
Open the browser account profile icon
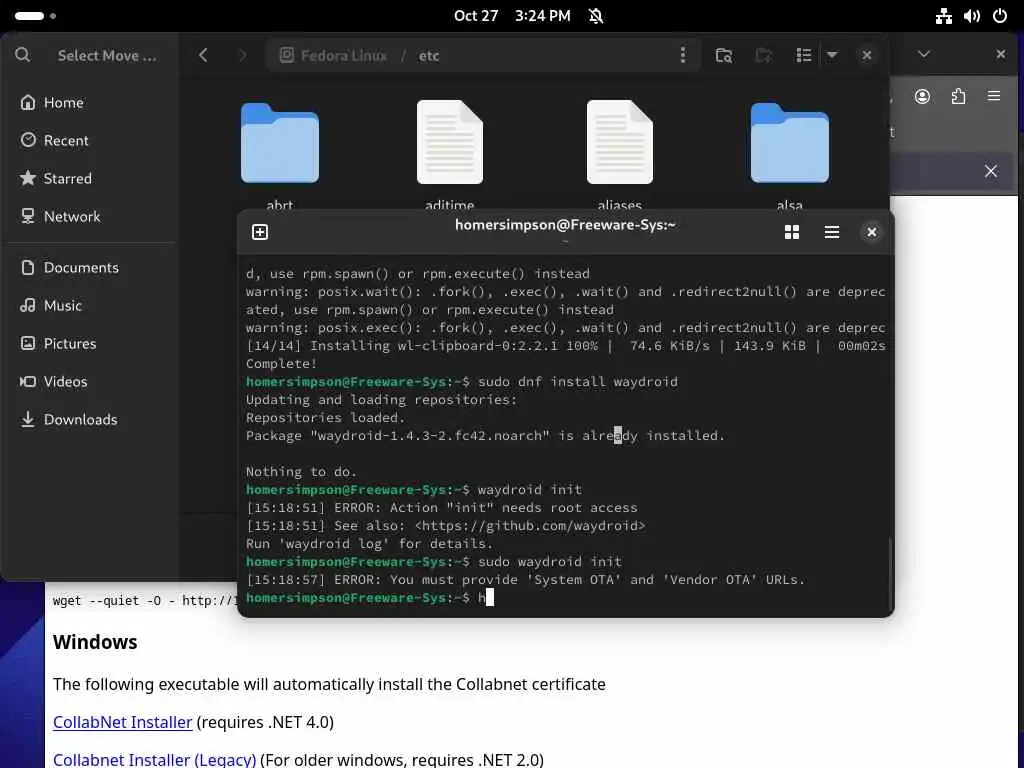coord(922,97)
